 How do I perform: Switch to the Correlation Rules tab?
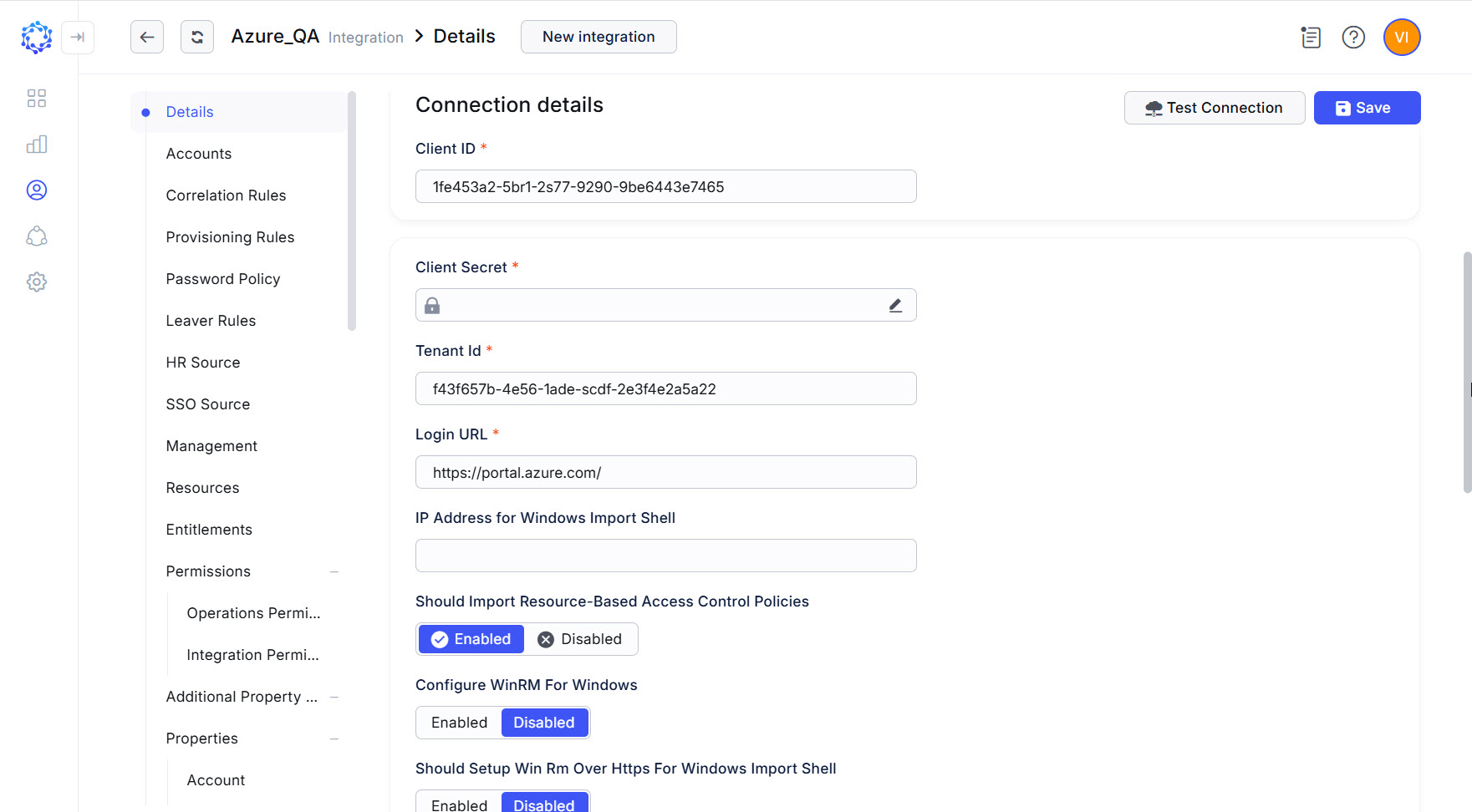click(226, 195)
